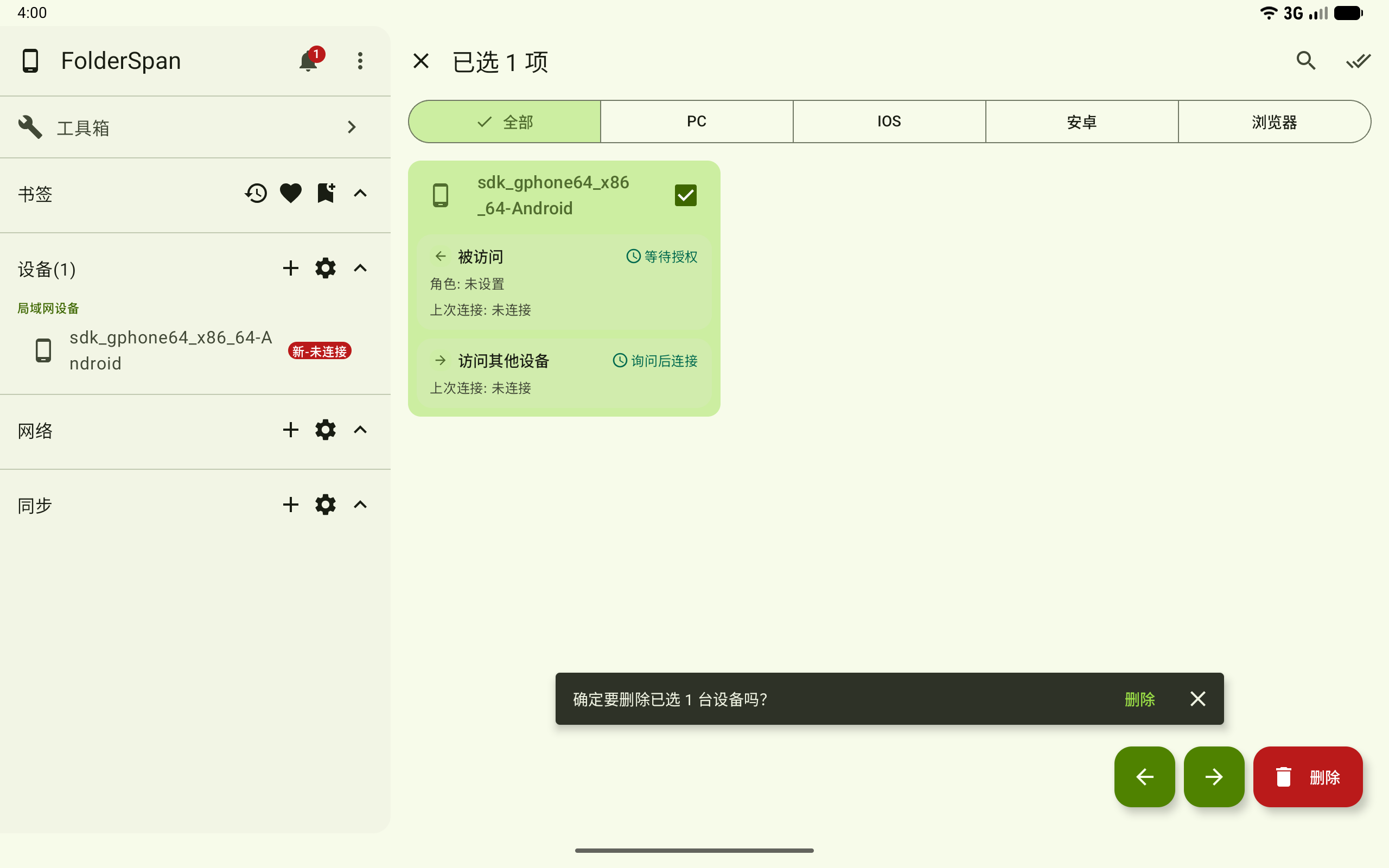Image resolution: width=1389 pixels, height=868 pixels.
Task: Click the FolderSpan phone icon
Action: pos(30,60)
